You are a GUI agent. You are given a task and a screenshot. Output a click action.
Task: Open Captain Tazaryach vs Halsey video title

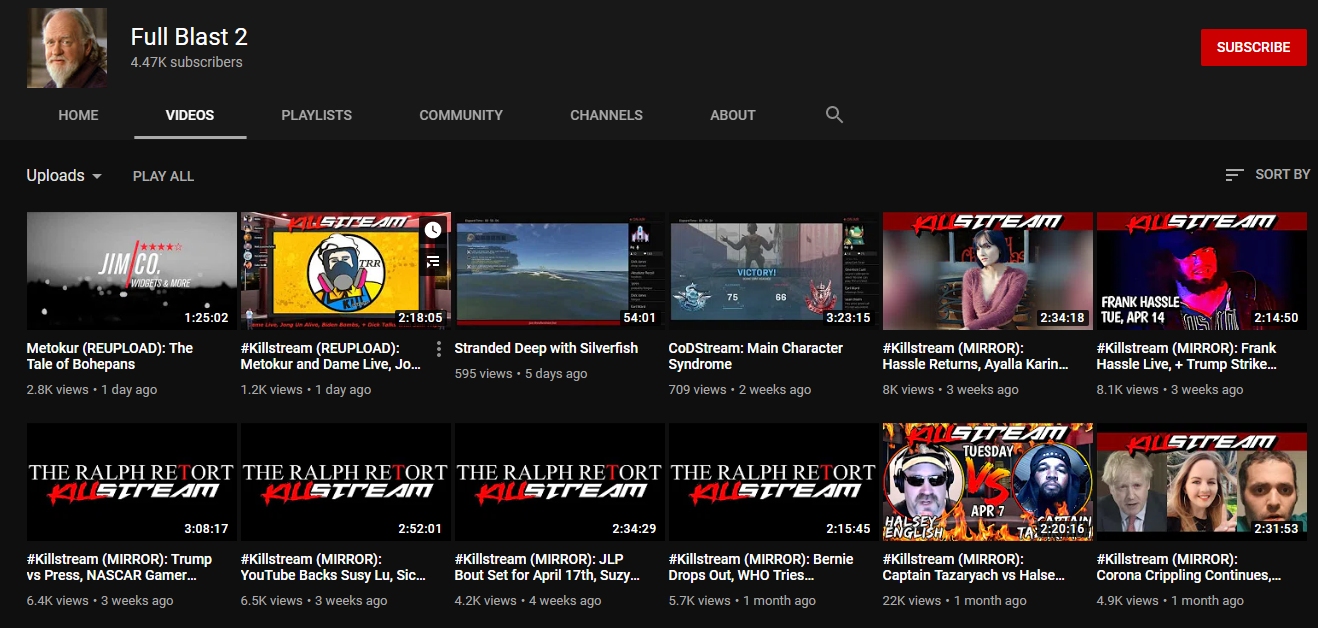(974, 567)
